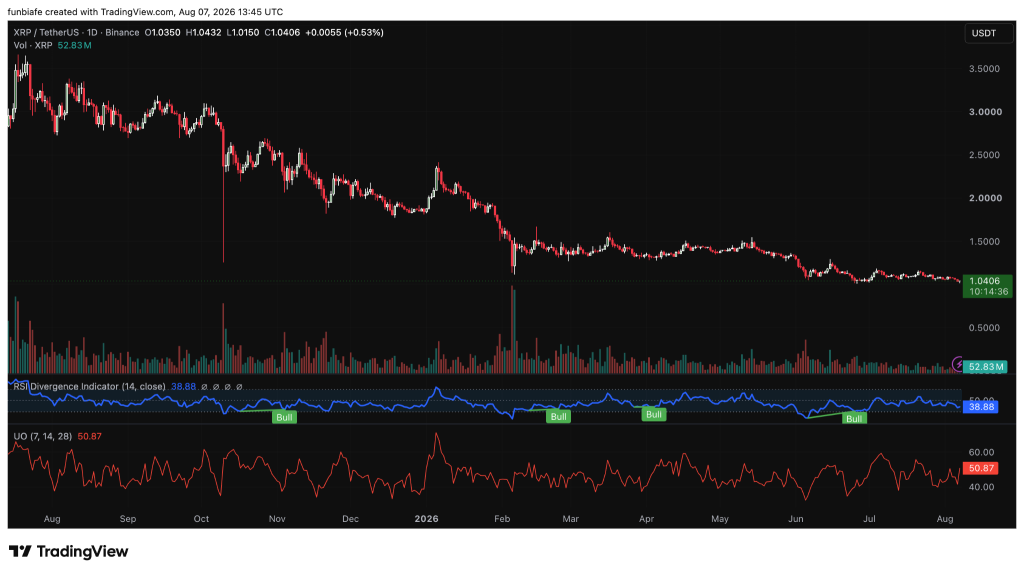Click the TradingView wordmark text
Screen dimensions: 1024x574
click(82, 552)
